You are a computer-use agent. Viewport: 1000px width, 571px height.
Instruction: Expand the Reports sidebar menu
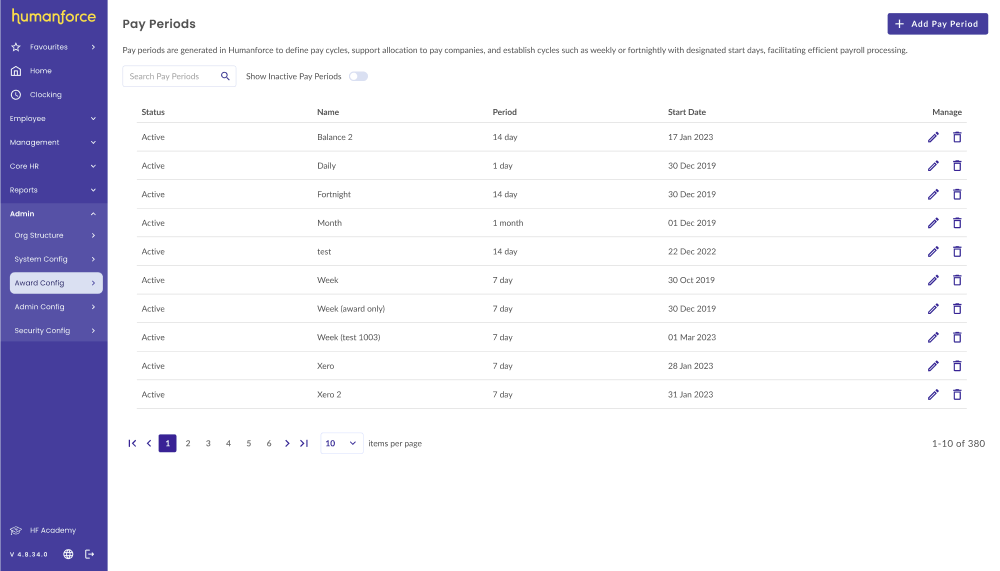[53, 190]
